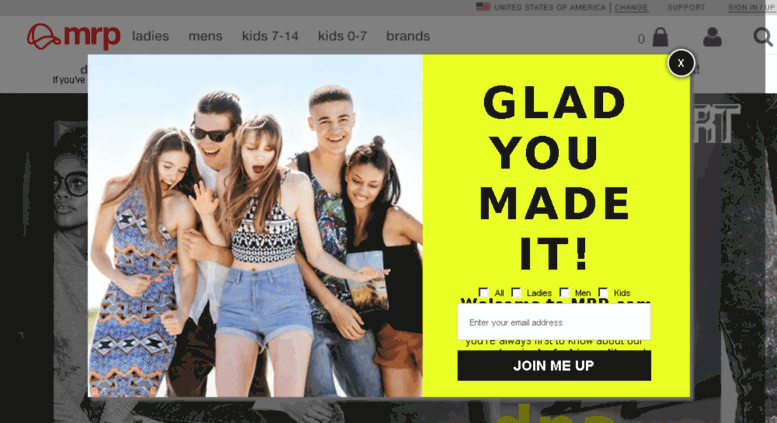
Task: Open the mens menu
Action: [x=205, y=36]
